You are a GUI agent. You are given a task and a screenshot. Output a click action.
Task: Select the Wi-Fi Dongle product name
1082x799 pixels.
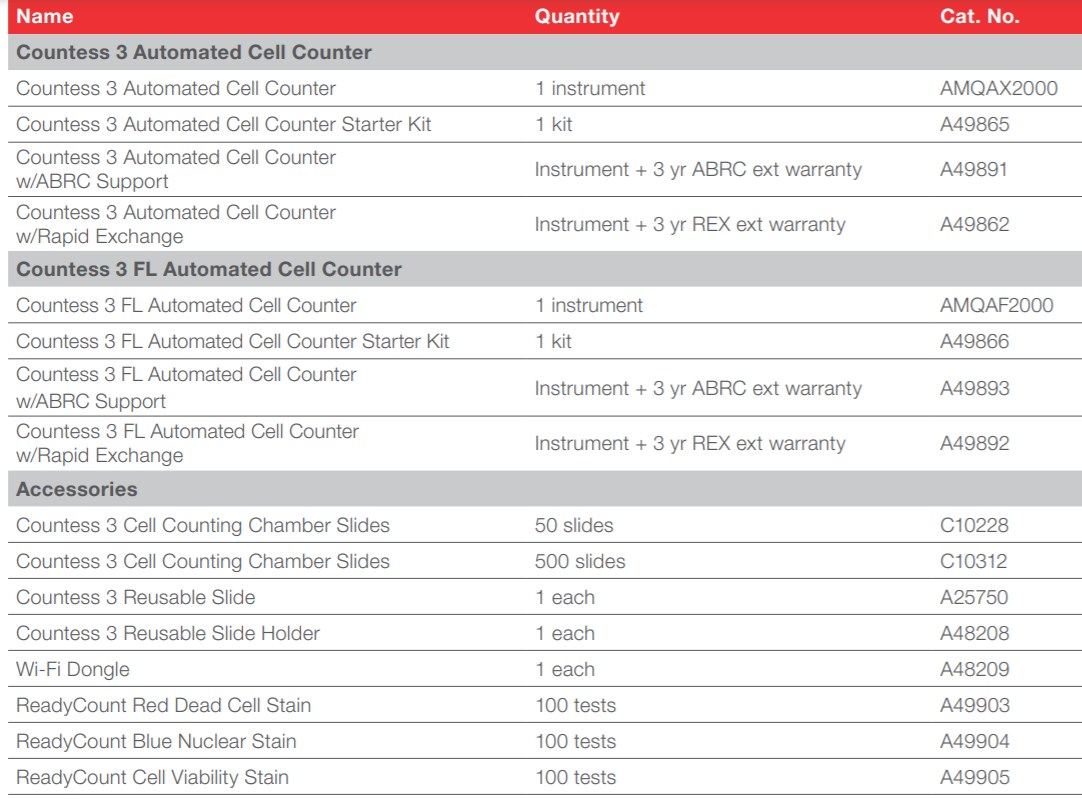point(73,669)
